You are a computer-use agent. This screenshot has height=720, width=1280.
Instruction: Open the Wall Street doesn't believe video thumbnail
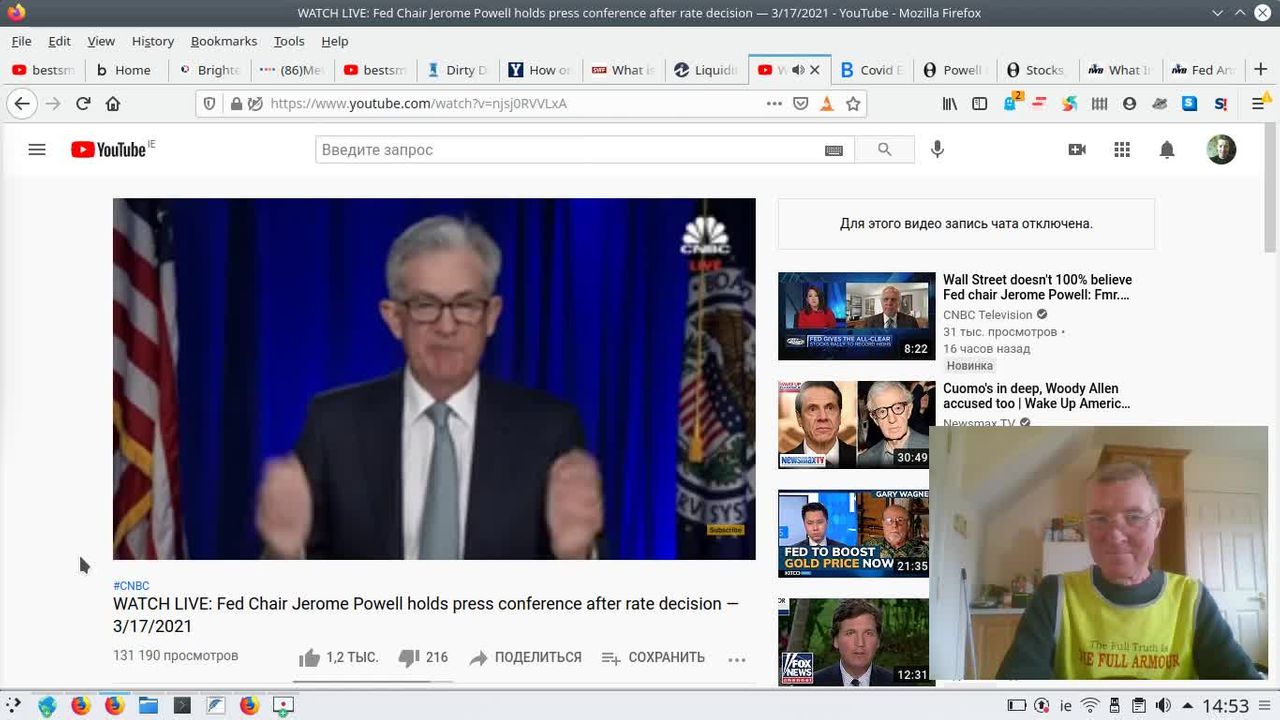856,316
